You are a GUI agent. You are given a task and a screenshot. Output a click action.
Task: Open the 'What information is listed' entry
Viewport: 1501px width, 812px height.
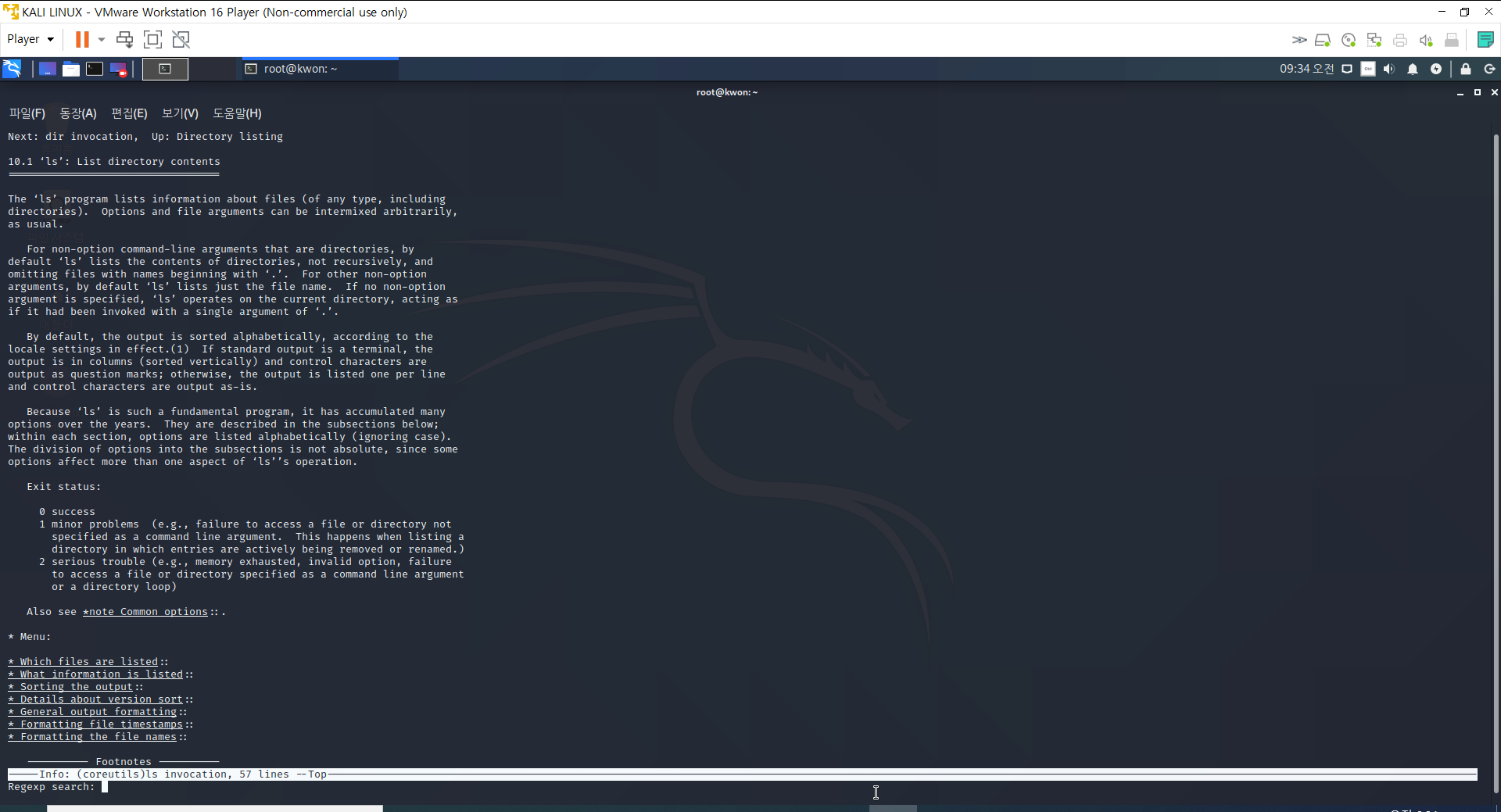pyautogui.click(x=95, y=674)
